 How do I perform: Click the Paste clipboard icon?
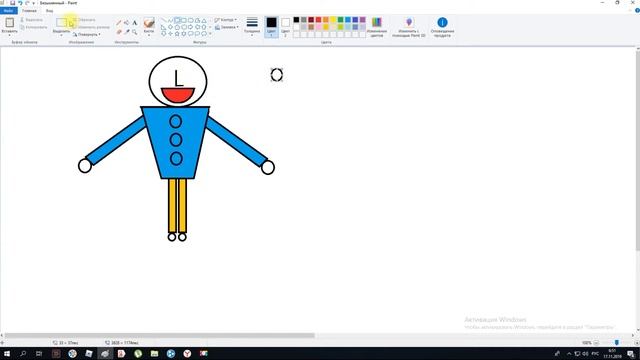pos(9,22)
